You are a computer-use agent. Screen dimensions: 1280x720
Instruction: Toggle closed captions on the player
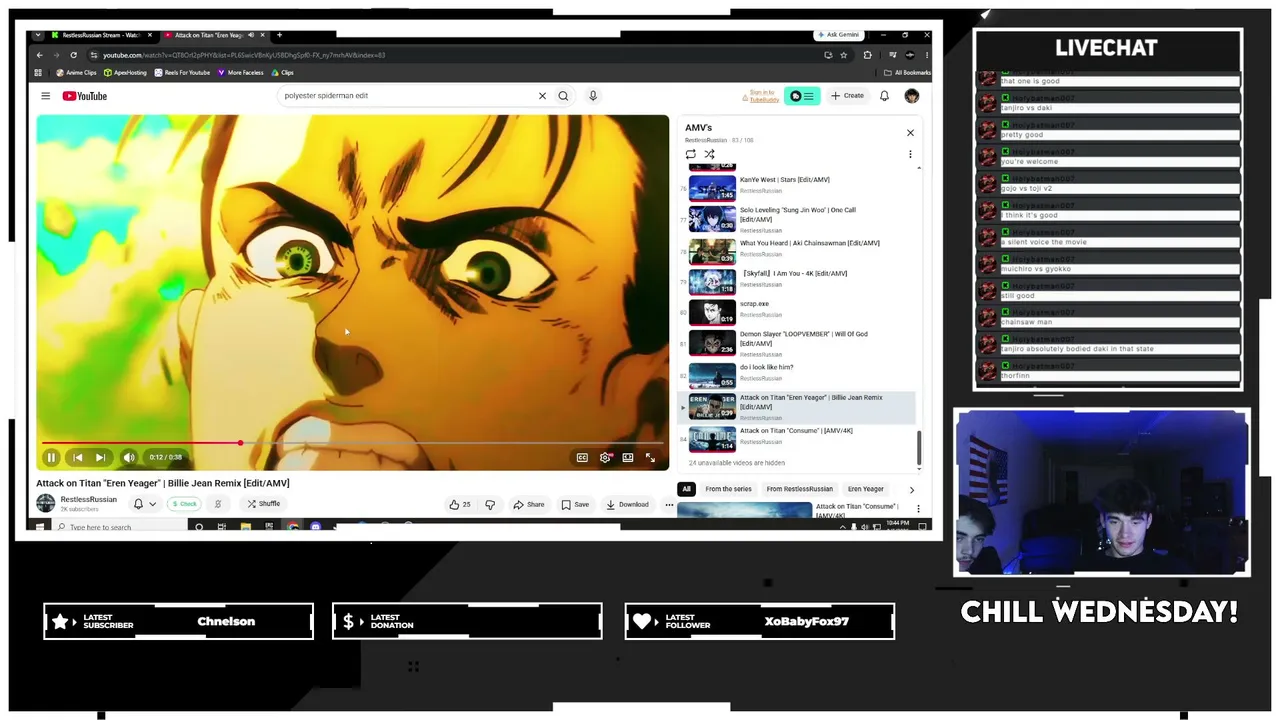coord(582,457)
